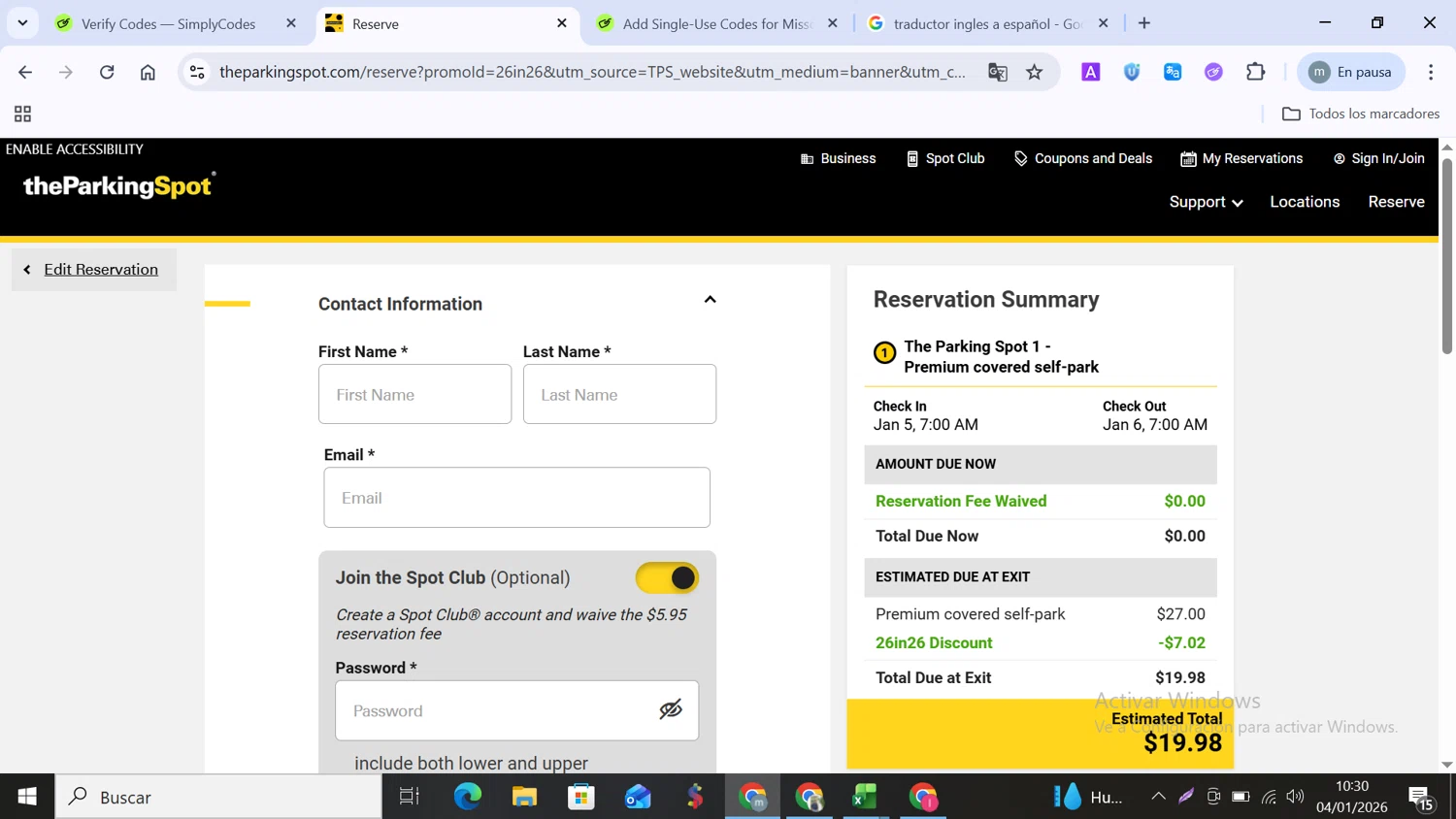
Task: Switch to traductor ingles a español tab
Action: [x=986, y=23]
